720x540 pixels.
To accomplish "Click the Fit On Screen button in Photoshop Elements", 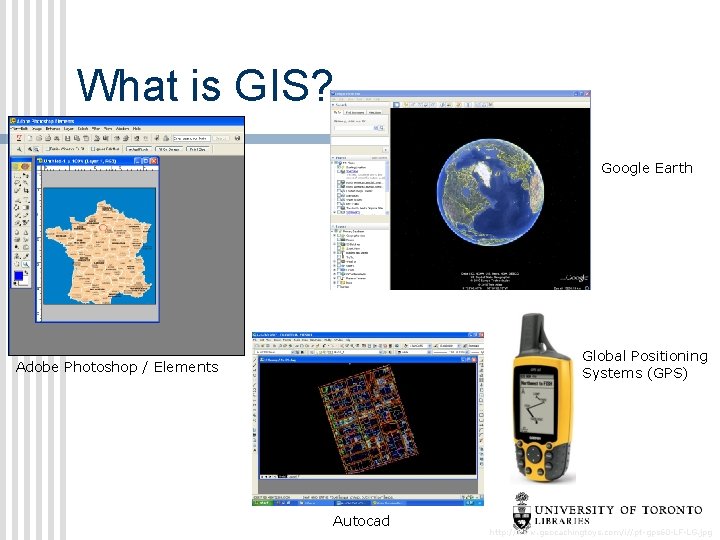I will [x=169, y=149].
